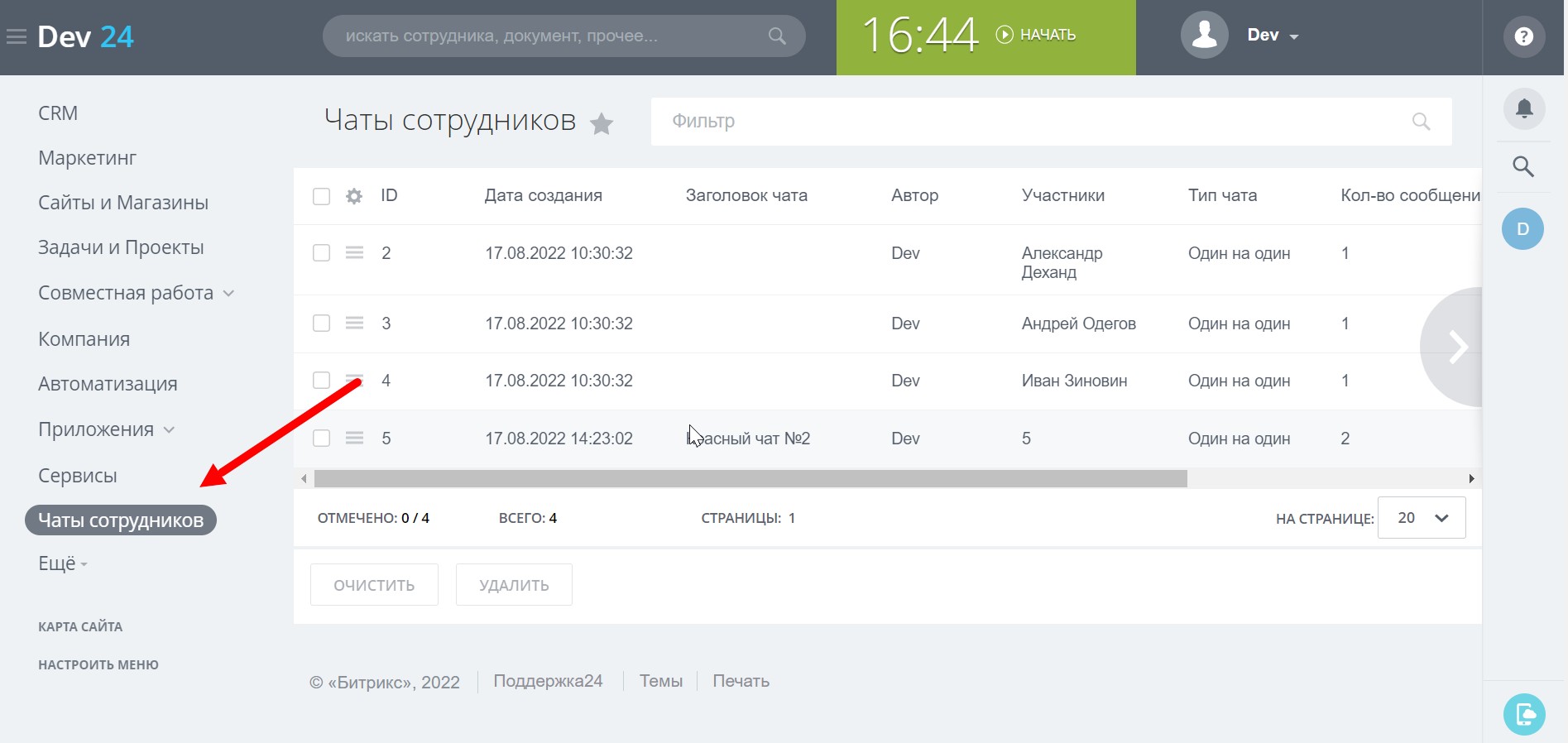The image size is (1568, 743).
Task: Open the rows per page dropdown showing 20
Action: (1421, 518)
